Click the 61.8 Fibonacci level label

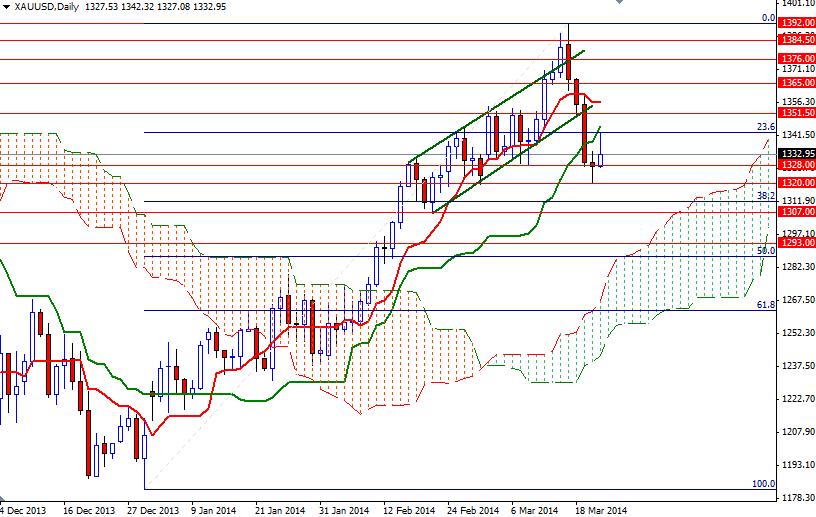pyautogui.click(x=765, y=304)
